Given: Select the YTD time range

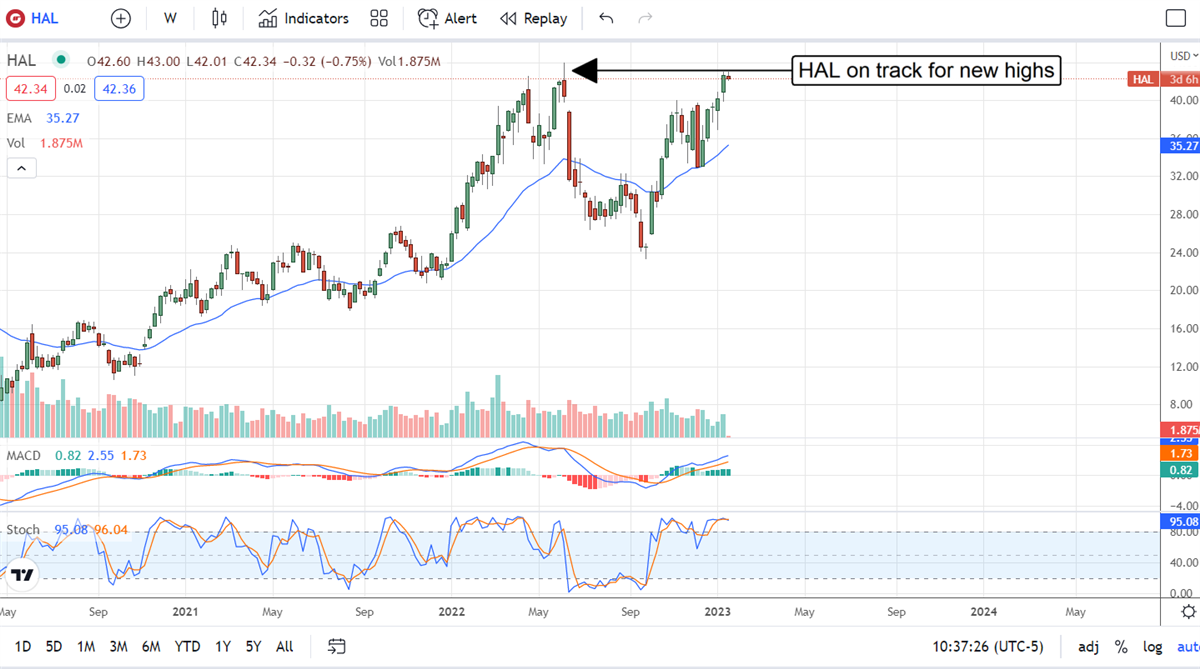Looking at the screenshot, I should coord(187,646).
